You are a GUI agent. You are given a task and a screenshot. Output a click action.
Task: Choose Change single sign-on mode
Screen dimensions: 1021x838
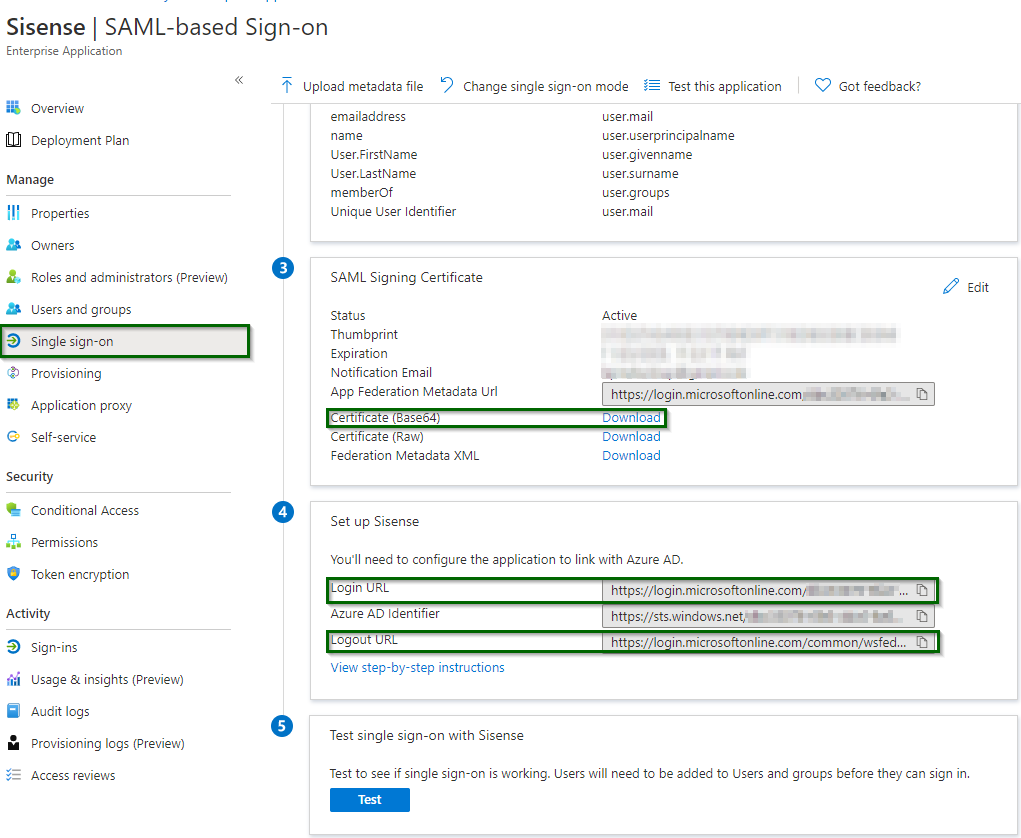click(x=534, y=86)
